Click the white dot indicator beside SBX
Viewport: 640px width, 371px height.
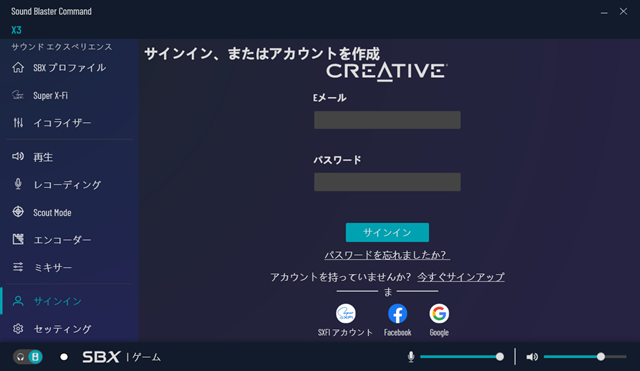pos(64,357)
